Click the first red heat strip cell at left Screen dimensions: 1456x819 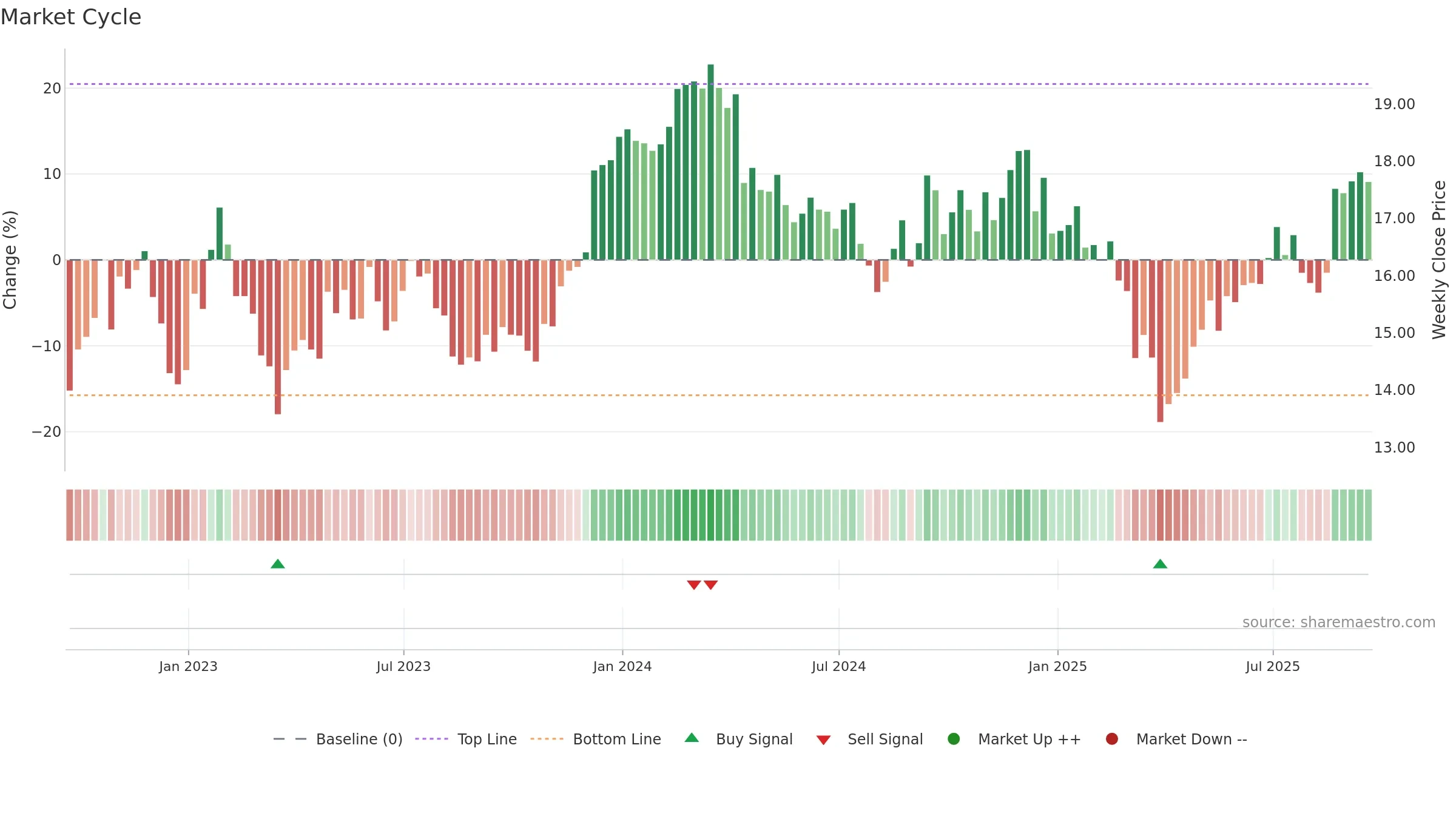(x=70, y=515)
